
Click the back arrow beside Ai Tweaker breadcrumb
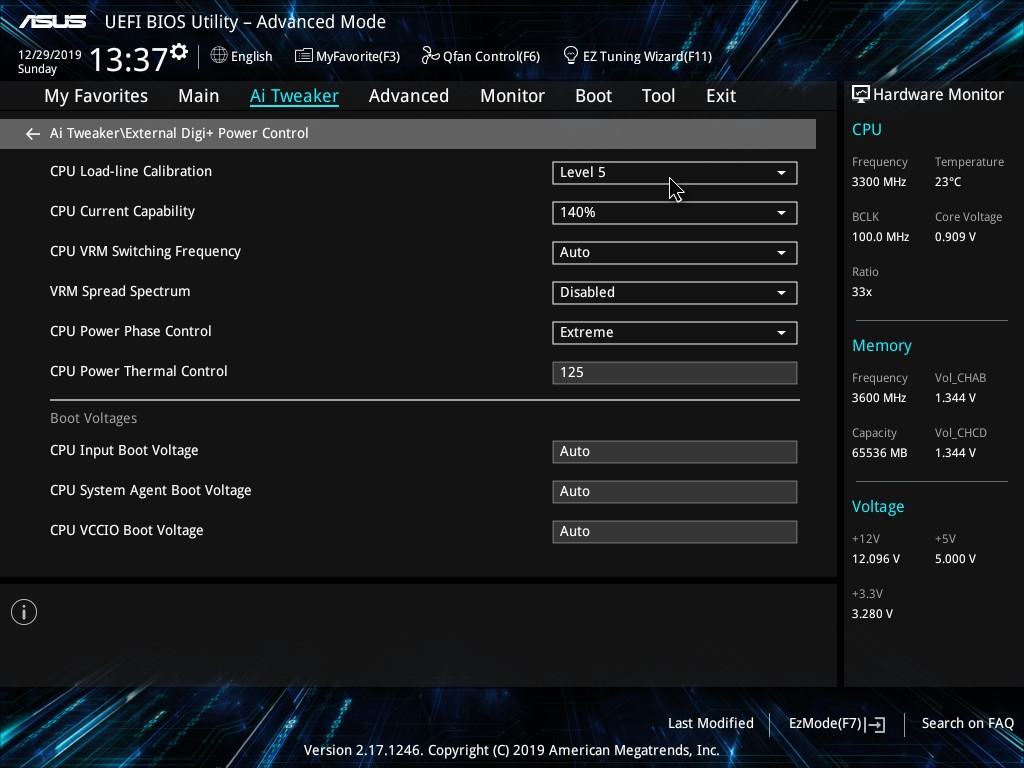pos(33,134)
